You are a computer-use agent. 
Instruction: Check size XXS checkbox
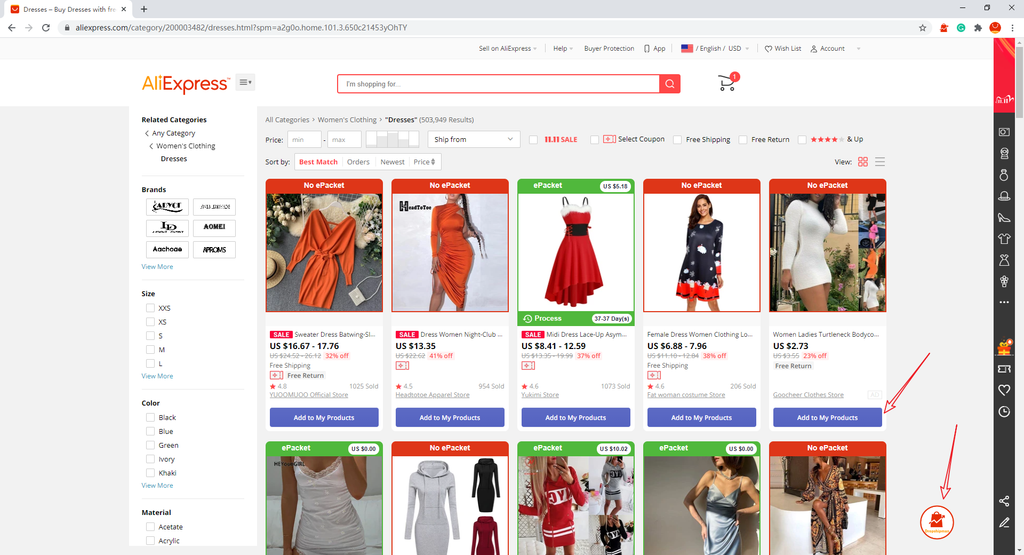point(150,308)
